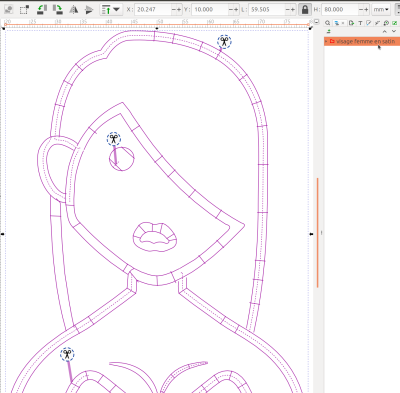Open Text and Font dock tab
This screenshot has width=400, height=393.
tap(360, 23)
